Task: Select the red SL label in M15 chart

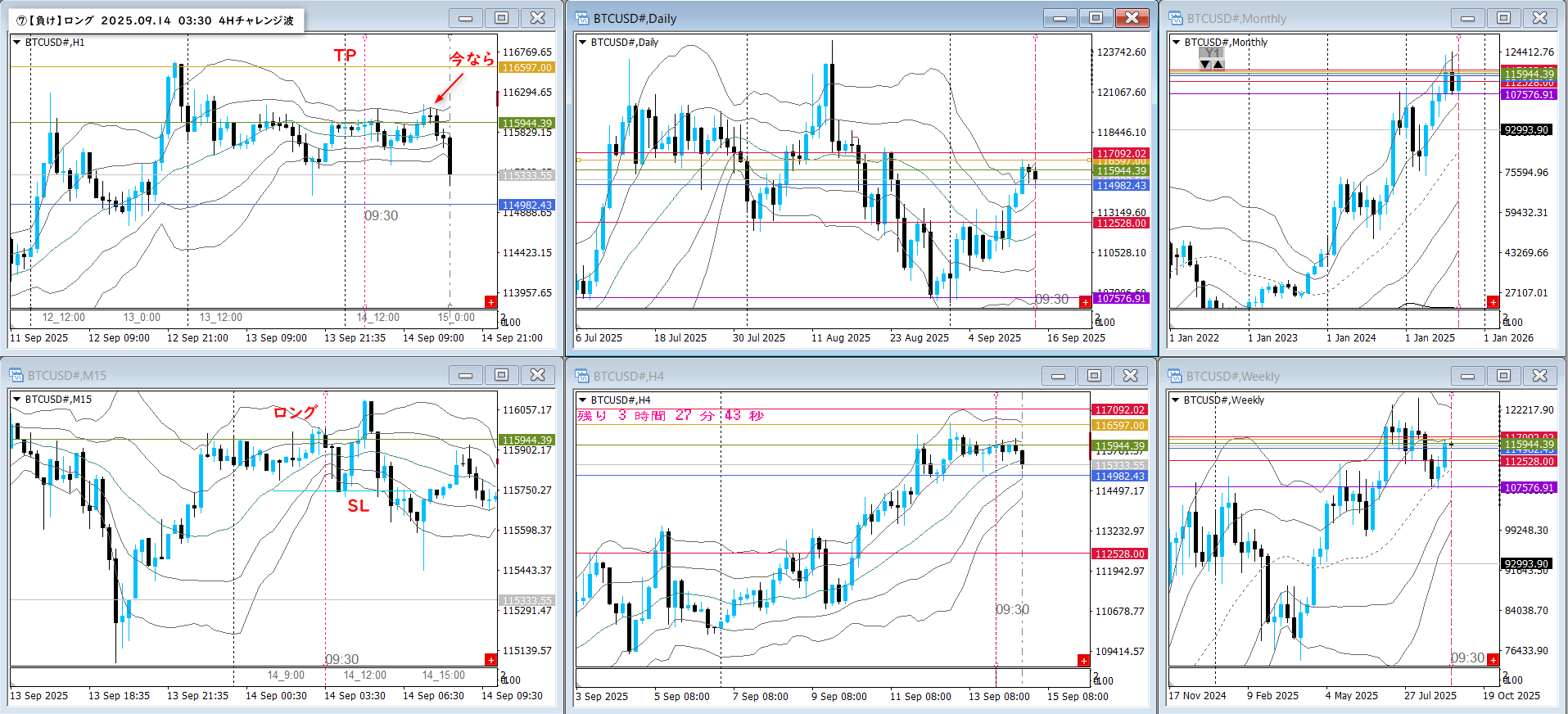Action: (x=358, y=506)
